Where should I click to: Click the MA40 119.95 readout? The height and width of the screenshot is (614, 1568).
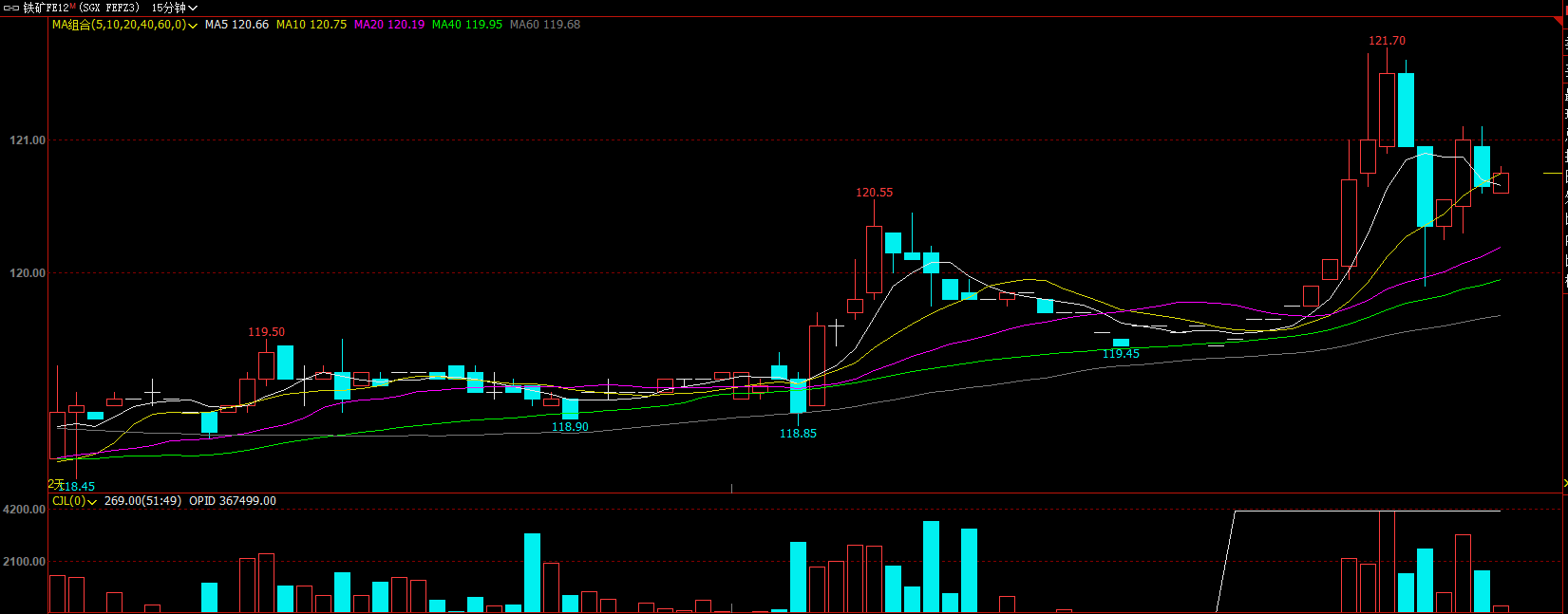[x=467, y=25]
